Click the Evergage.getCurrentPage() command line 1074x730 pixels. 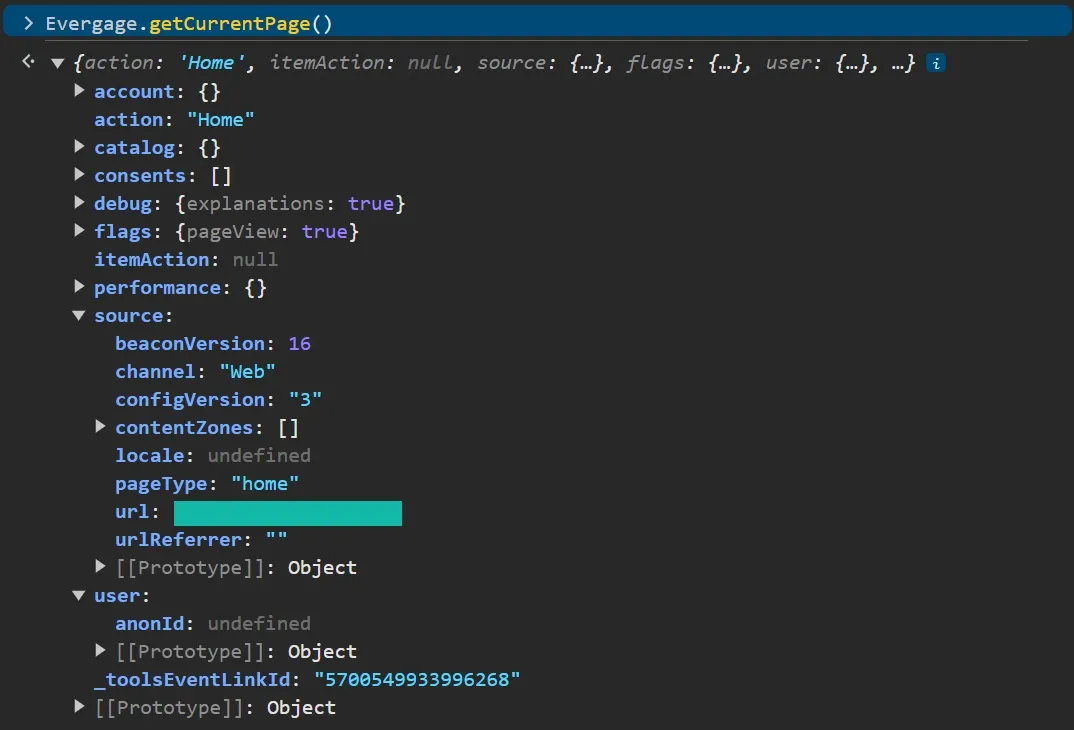189,23
